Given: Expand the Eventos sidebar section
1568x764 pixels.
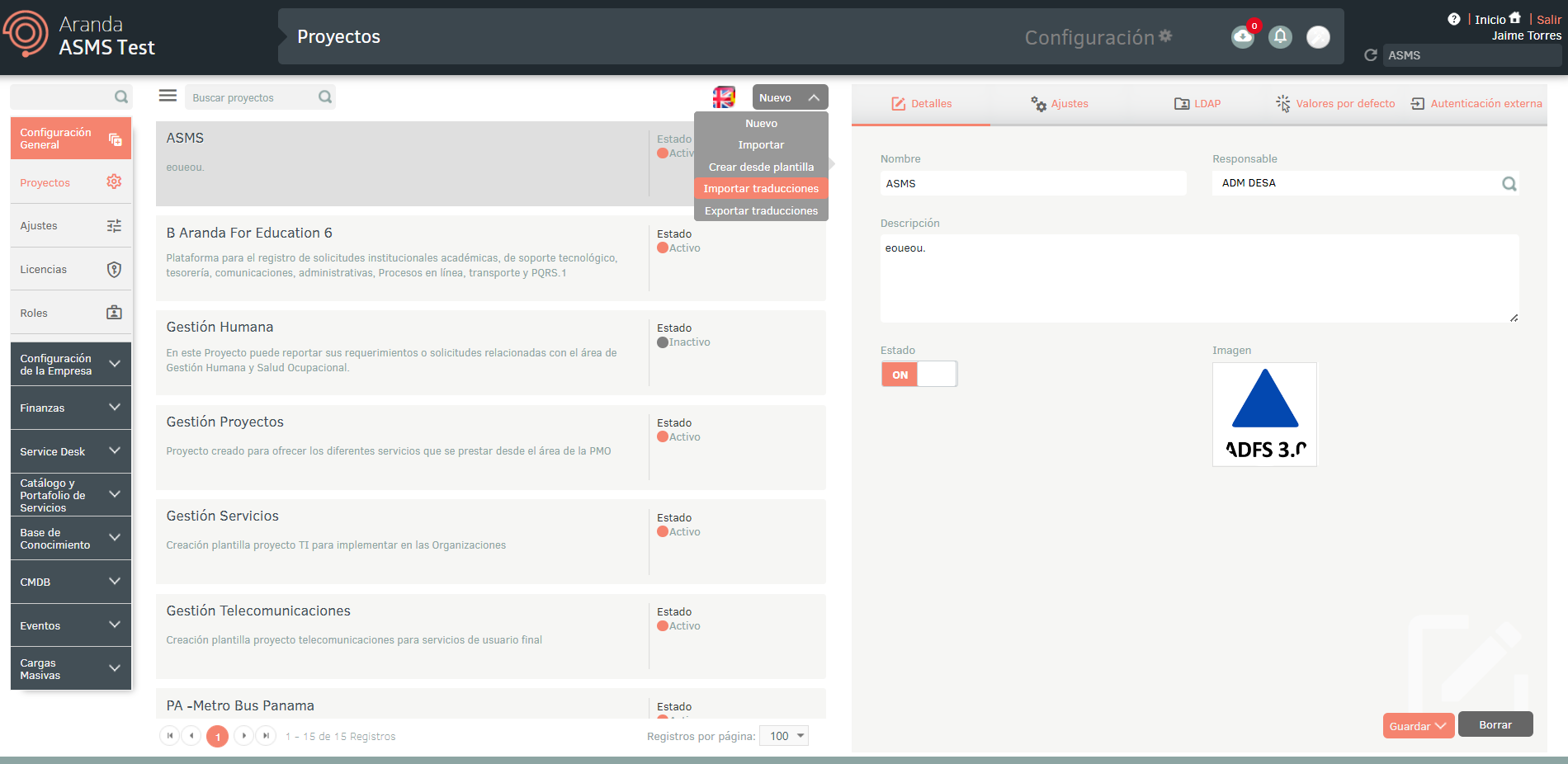Looking at the screenshot, I should [x=71, y=625].
